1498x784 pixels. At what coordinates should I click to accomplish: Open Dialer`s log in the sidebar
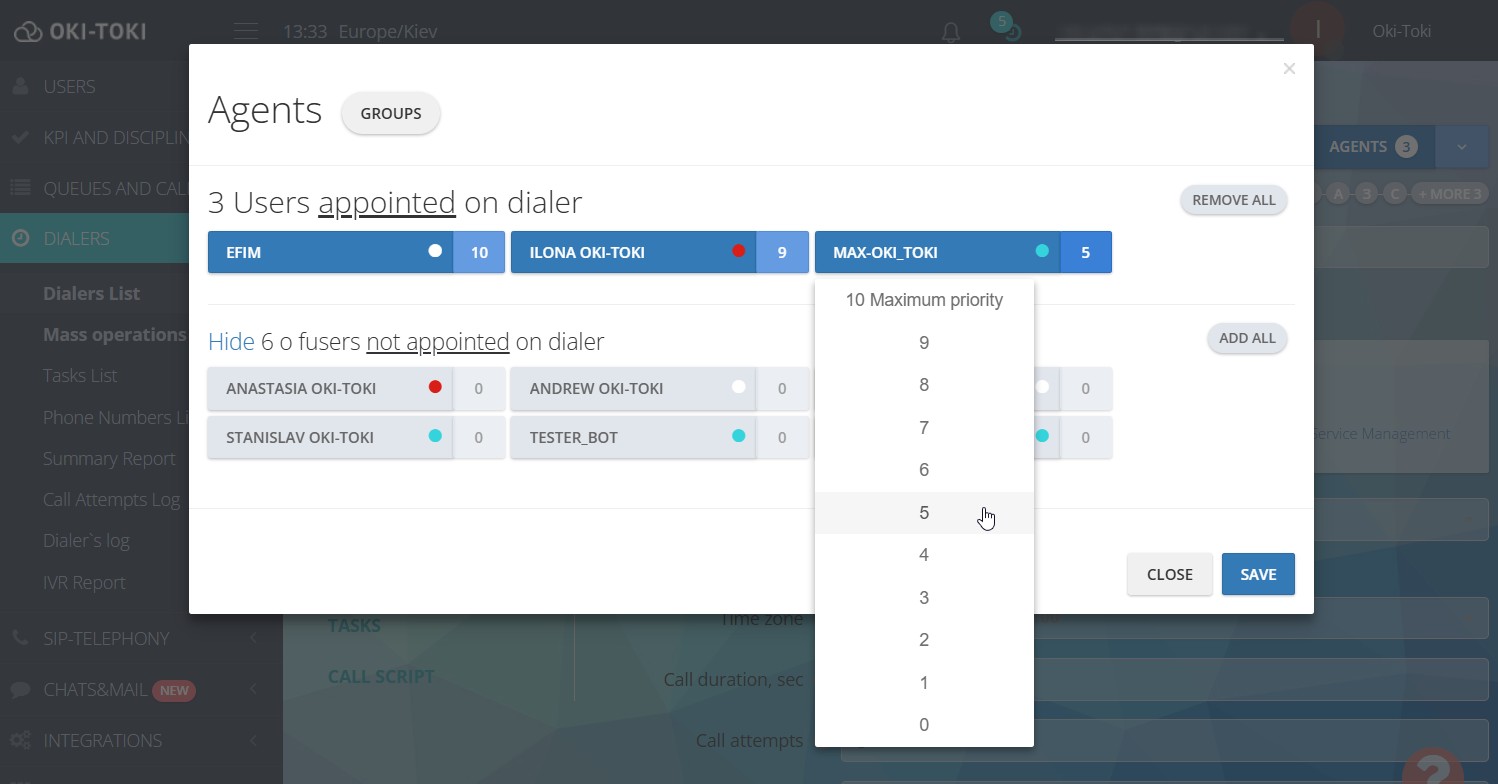click(x=86, y=540)
